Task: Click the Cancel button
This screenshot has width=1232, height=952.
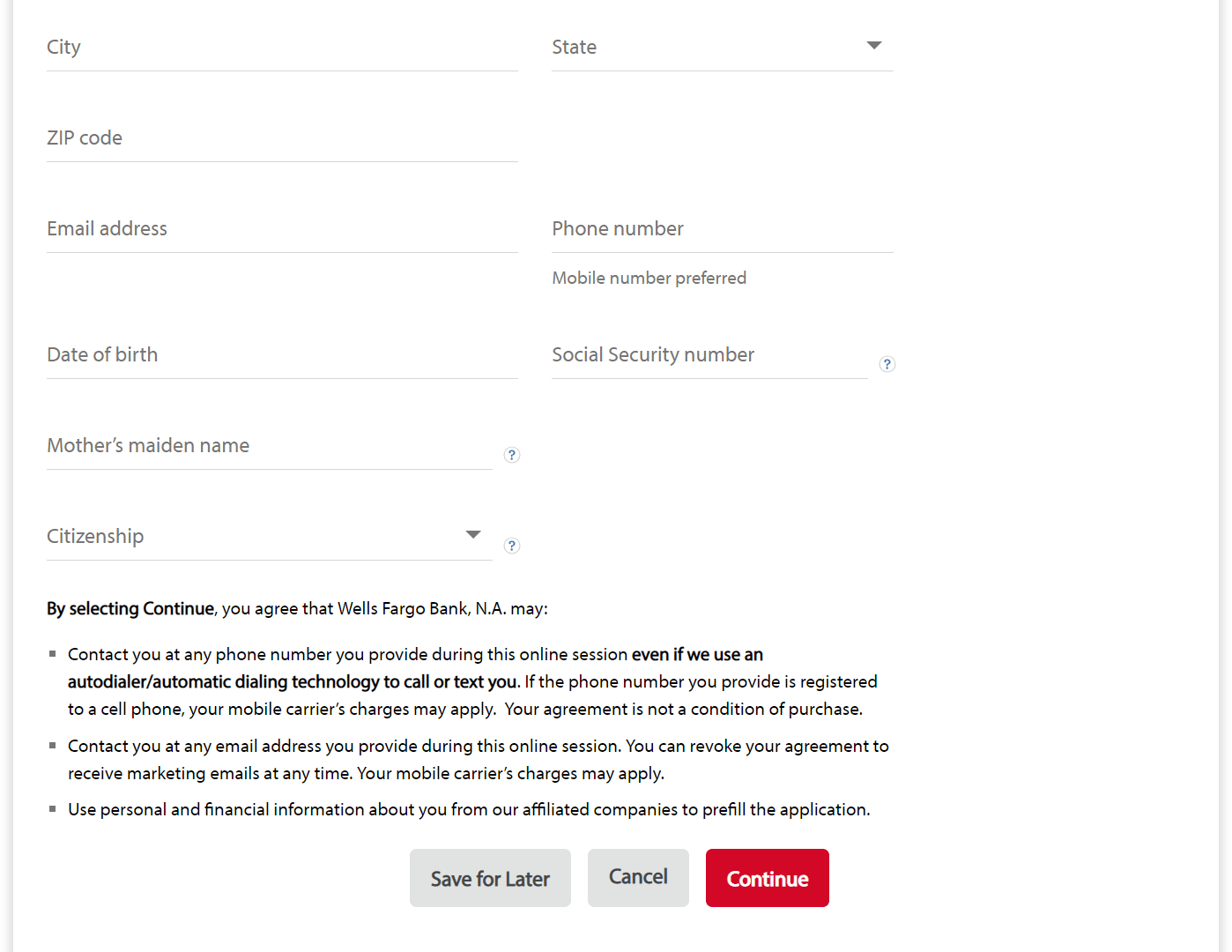Action: coord(638,877)
